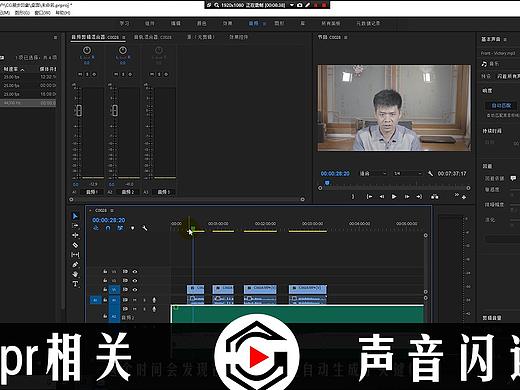The width and height of the screenshot is (520, 390).
Task: Toggle sync lock on V2 track
Action: click(125, 281)
